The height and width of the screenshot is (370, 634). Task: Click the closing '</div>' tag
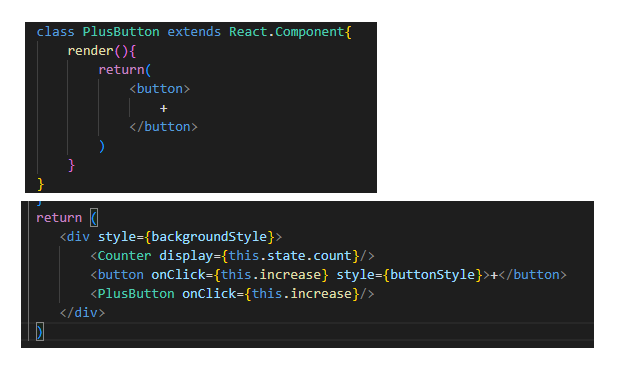pyautogui.click(x=82, y=313)
